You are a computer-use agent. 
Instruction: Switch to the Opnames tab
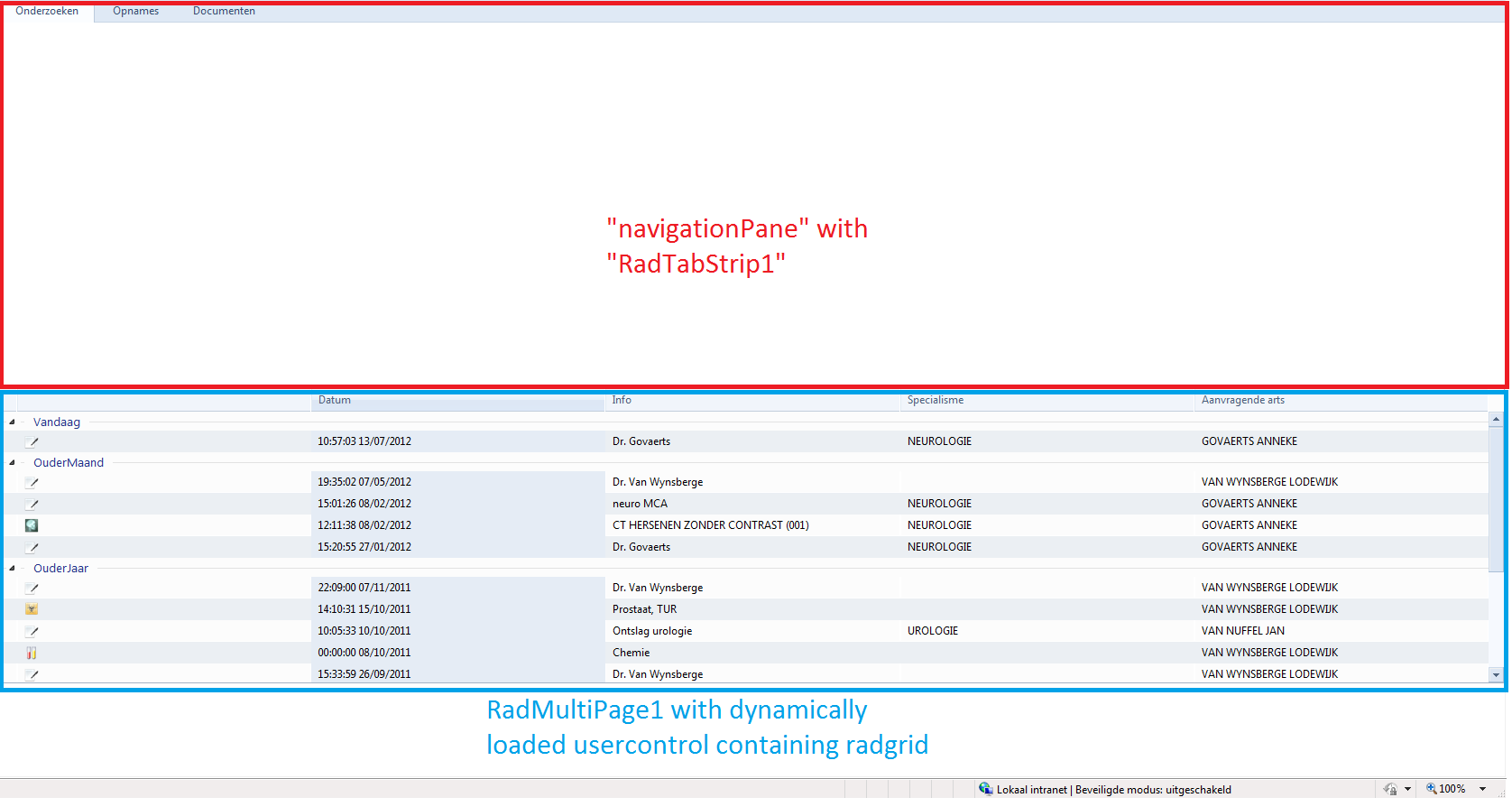[135, 12]
